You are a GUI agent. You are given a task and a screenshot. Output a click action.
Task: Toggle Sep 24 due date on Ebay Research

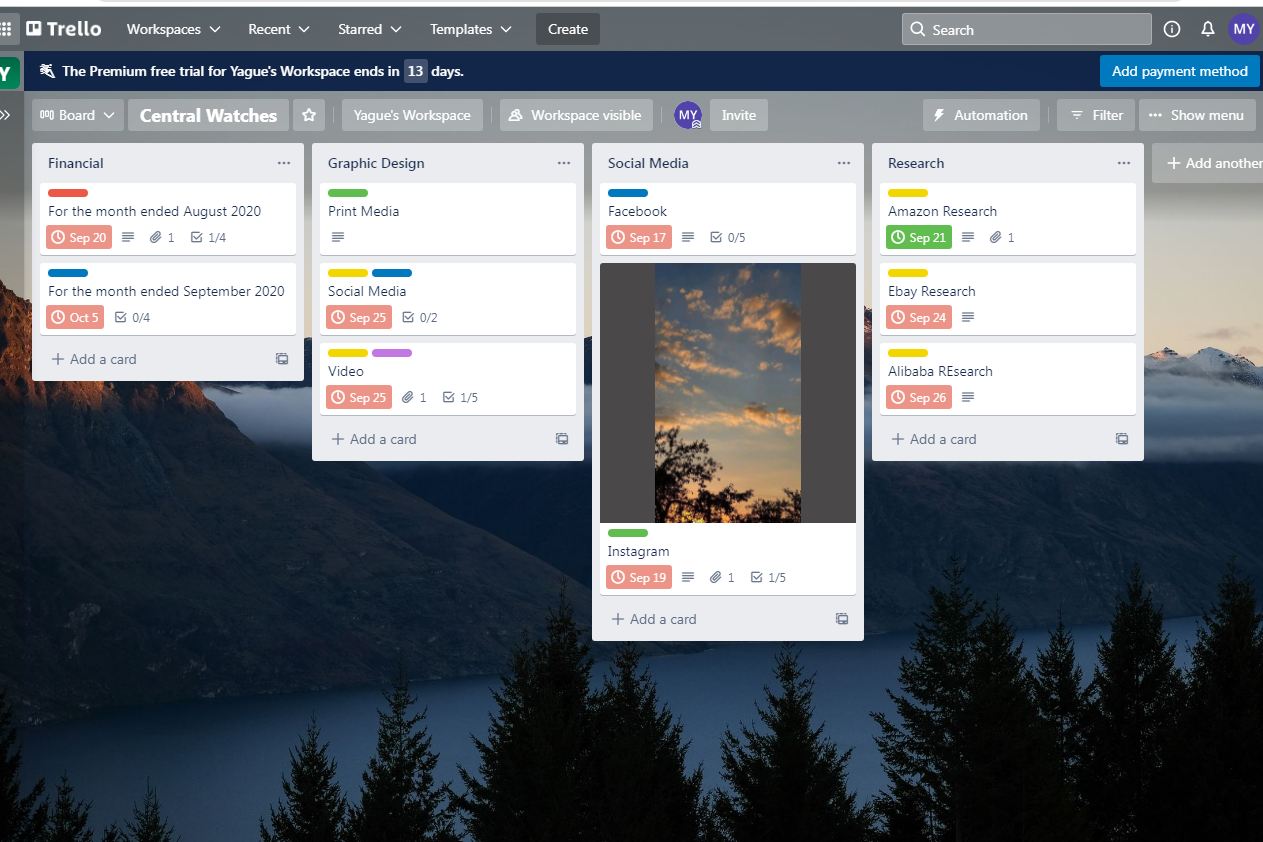(919, 317)
